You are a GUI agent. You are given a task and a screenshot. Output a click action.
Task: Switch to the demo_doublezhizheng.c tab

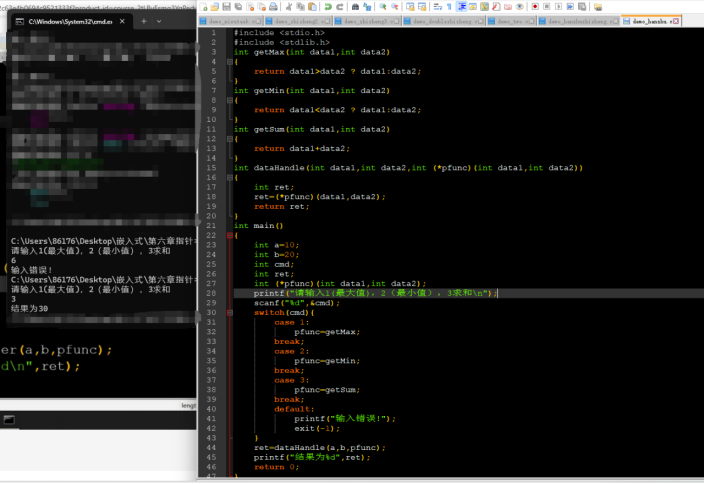point(444,21)
